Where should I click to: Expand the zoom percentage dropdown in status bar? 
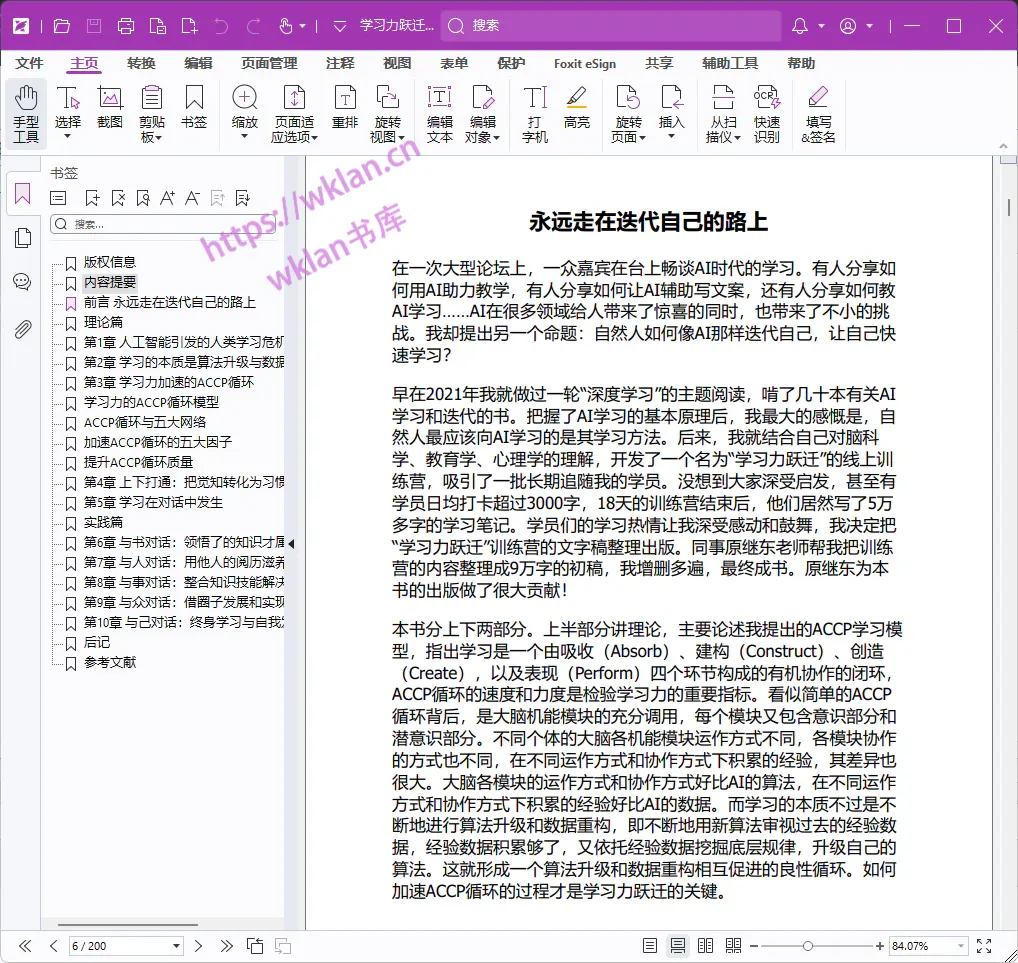click(x=960, y=945)
